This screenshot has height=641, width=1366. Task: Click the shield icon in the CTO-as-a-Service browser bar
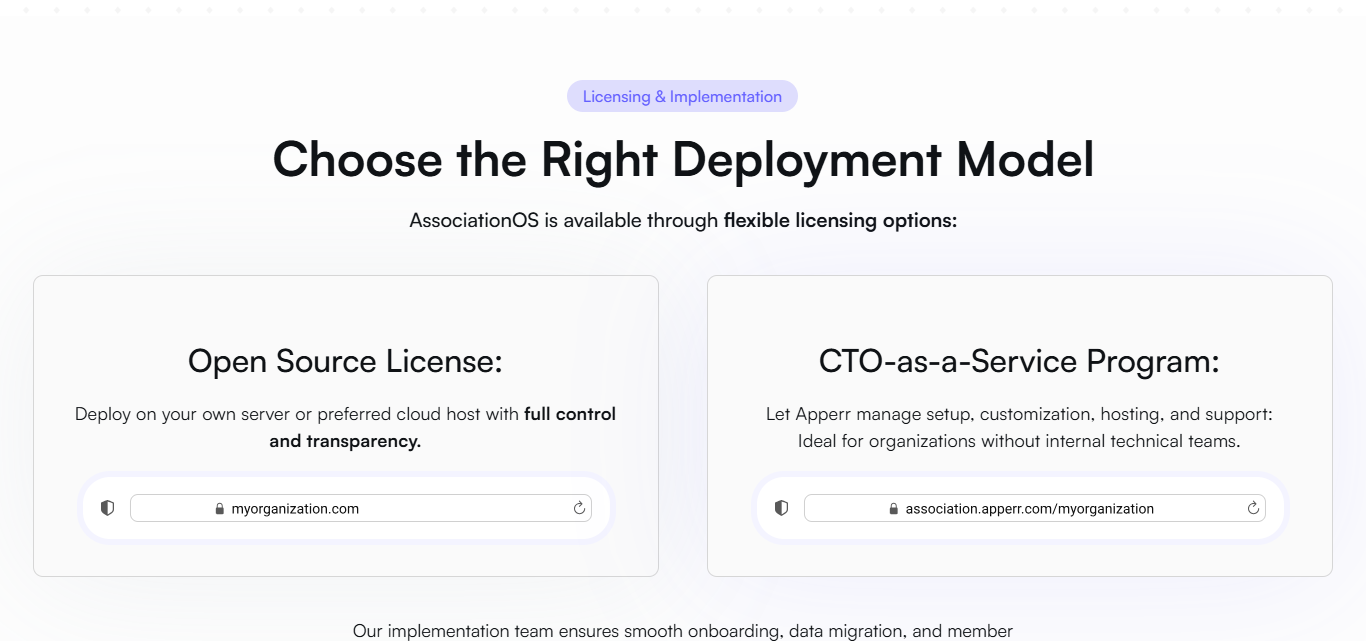pos(781,507)
